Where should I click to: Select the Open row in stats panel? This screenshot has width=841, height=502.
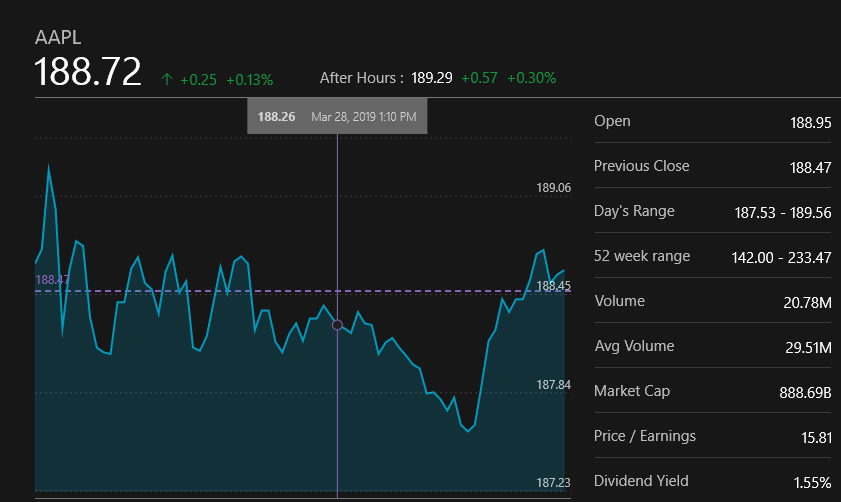712,121
